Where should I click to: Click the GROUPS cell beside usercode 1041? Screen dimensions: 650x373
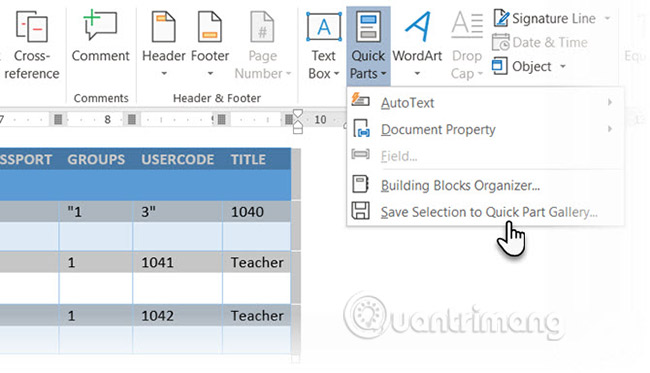point(96,262)
